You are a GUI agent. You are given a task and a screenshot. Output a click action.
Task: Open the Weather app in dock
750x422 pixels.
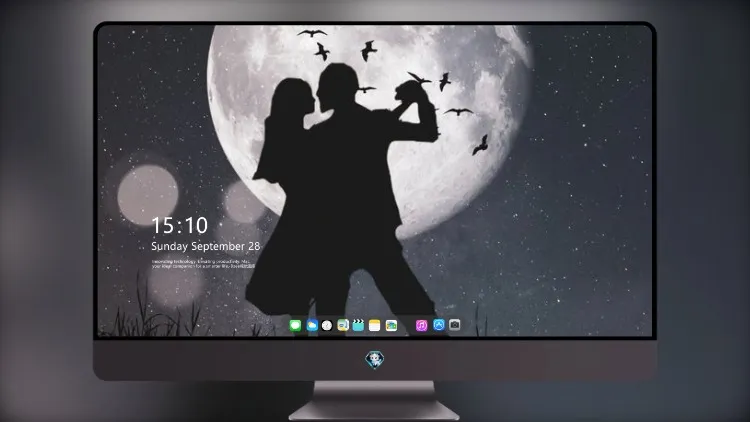(312, 325)
